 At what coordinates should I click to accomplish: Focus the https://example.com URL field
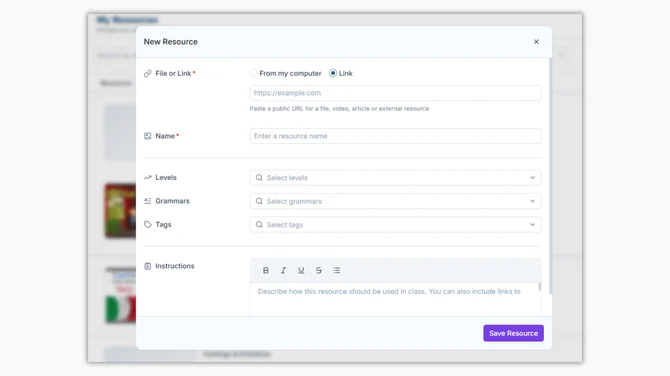tap(395, 93)
